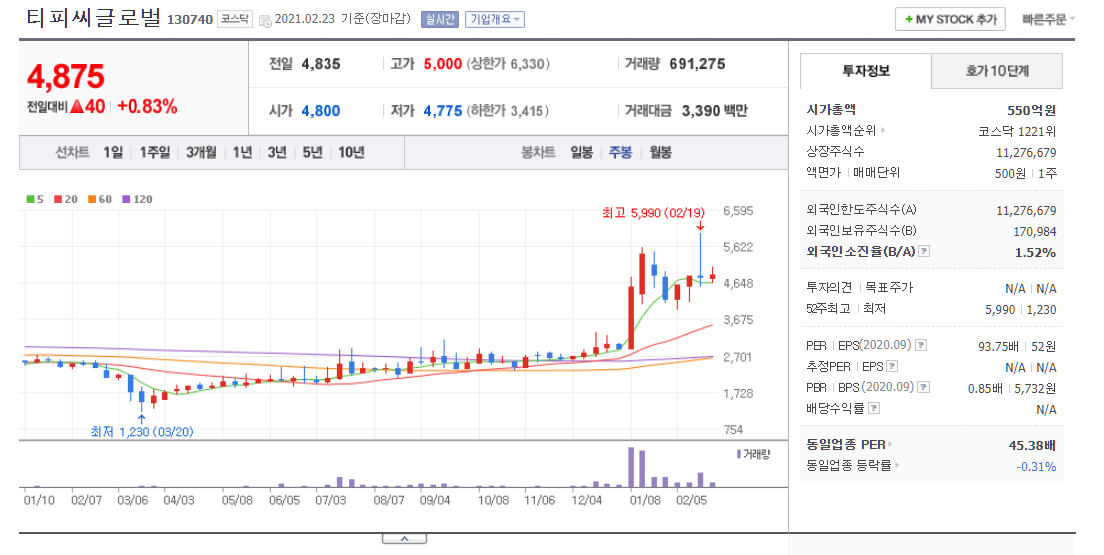
Task: Click the 실시간 button
Action: (440, 20)
